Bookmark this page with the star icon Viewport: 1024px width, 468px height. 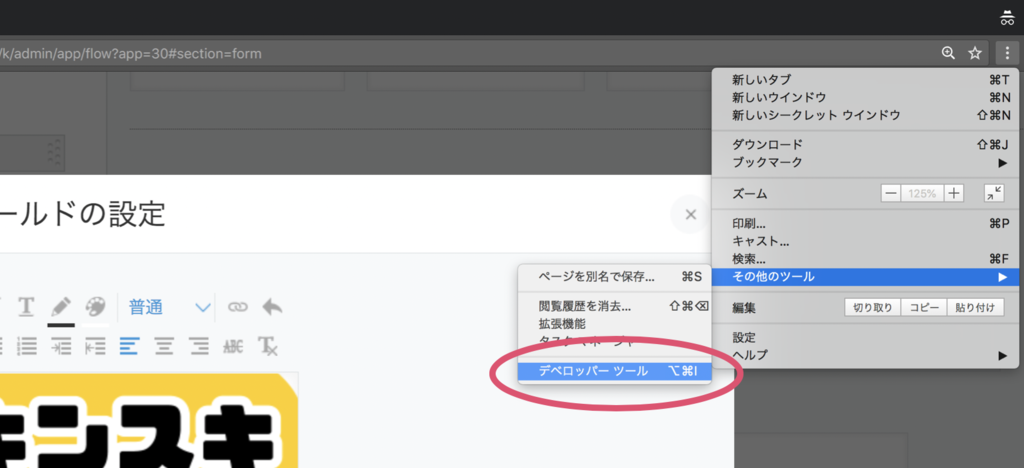975,54
